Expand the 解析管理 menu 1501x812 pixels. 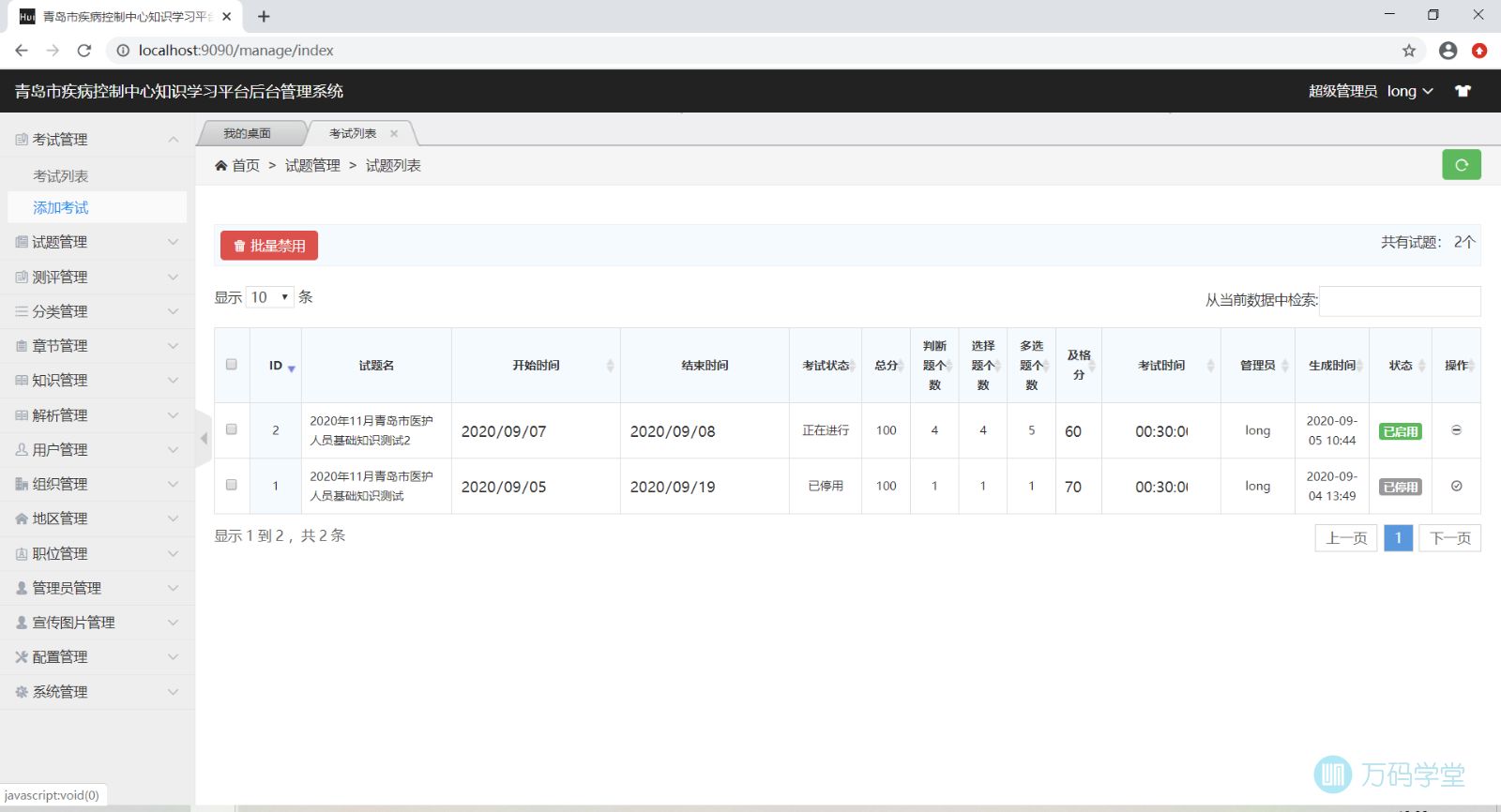[98, 415]
